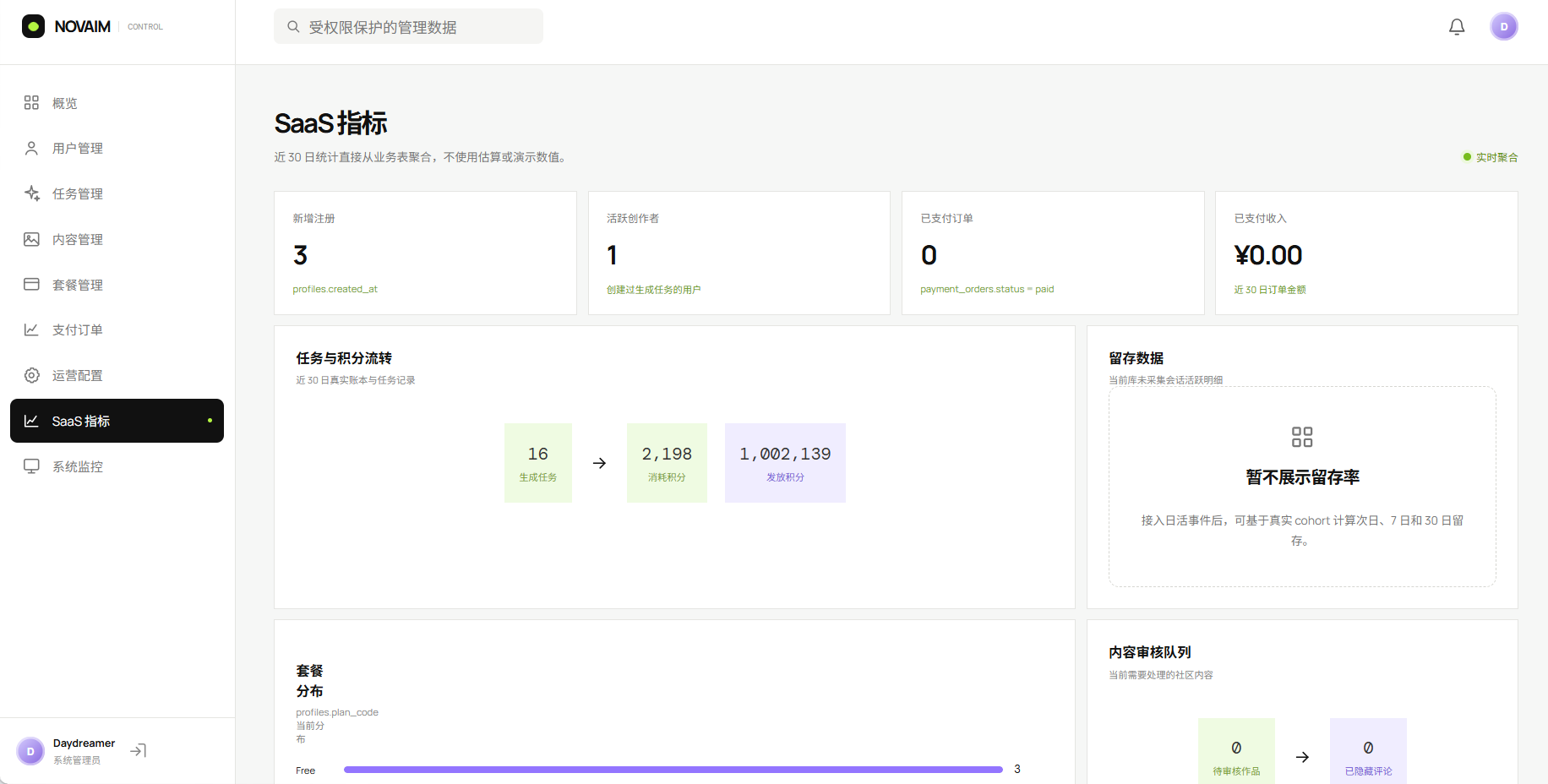
Task: Click the 已支付收入 ¥0.00 card
Action: (1366, 253)
